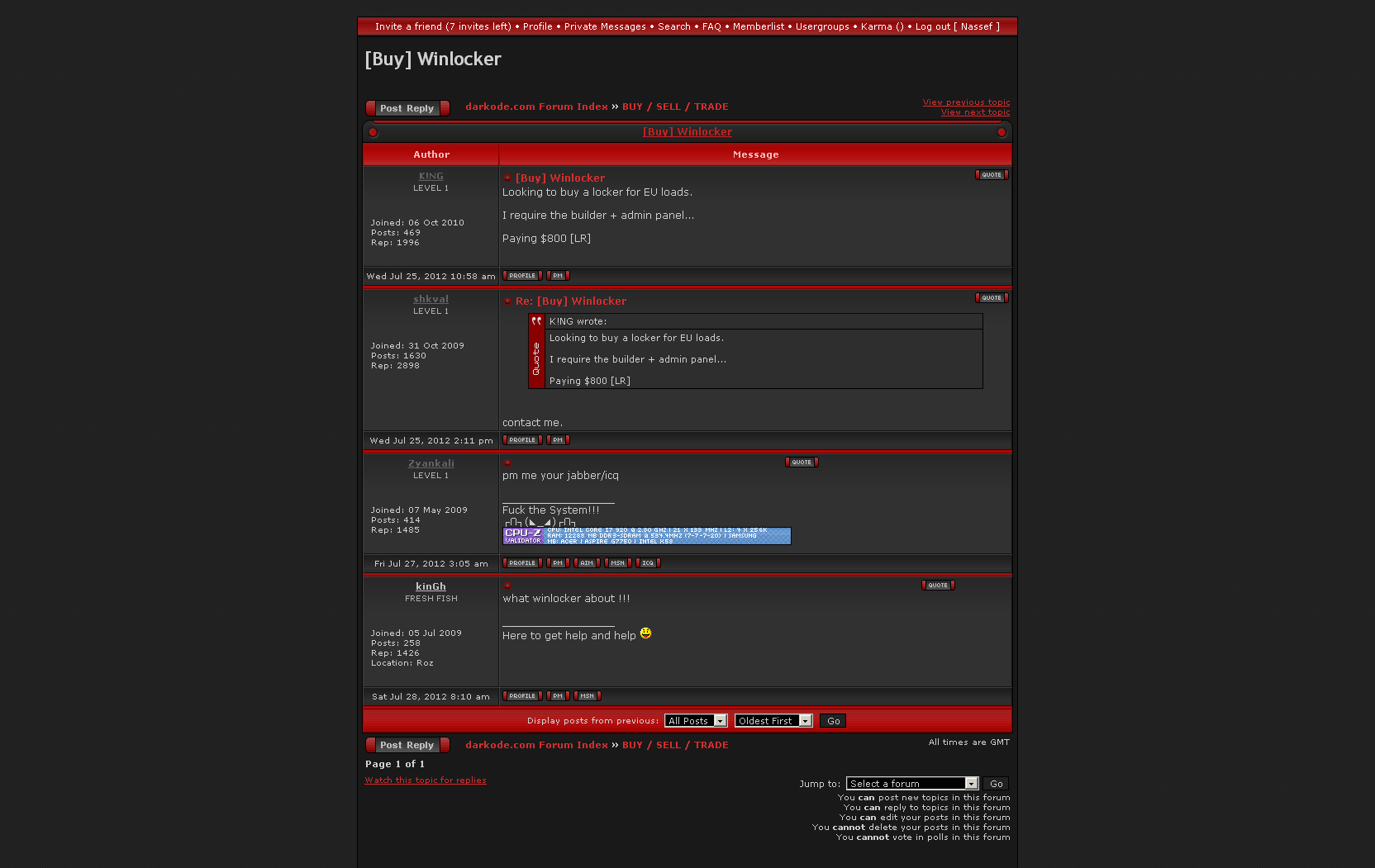The width and height of the screenshot is (1375, 868).
Task: Click MSN button under kinGh's post
Action: pyautogui.click(x=587, y=696)
